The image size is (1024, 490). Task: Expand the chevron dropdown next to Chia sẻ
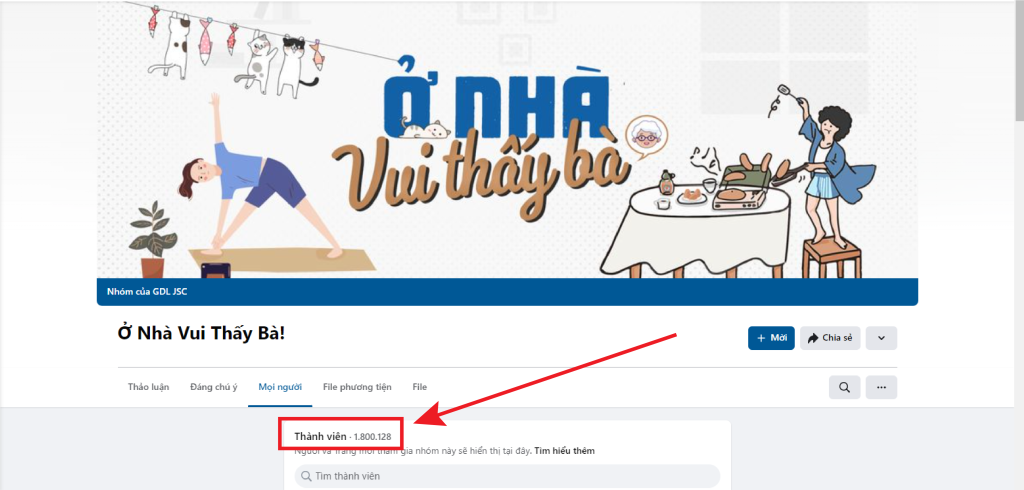(881, 338)
